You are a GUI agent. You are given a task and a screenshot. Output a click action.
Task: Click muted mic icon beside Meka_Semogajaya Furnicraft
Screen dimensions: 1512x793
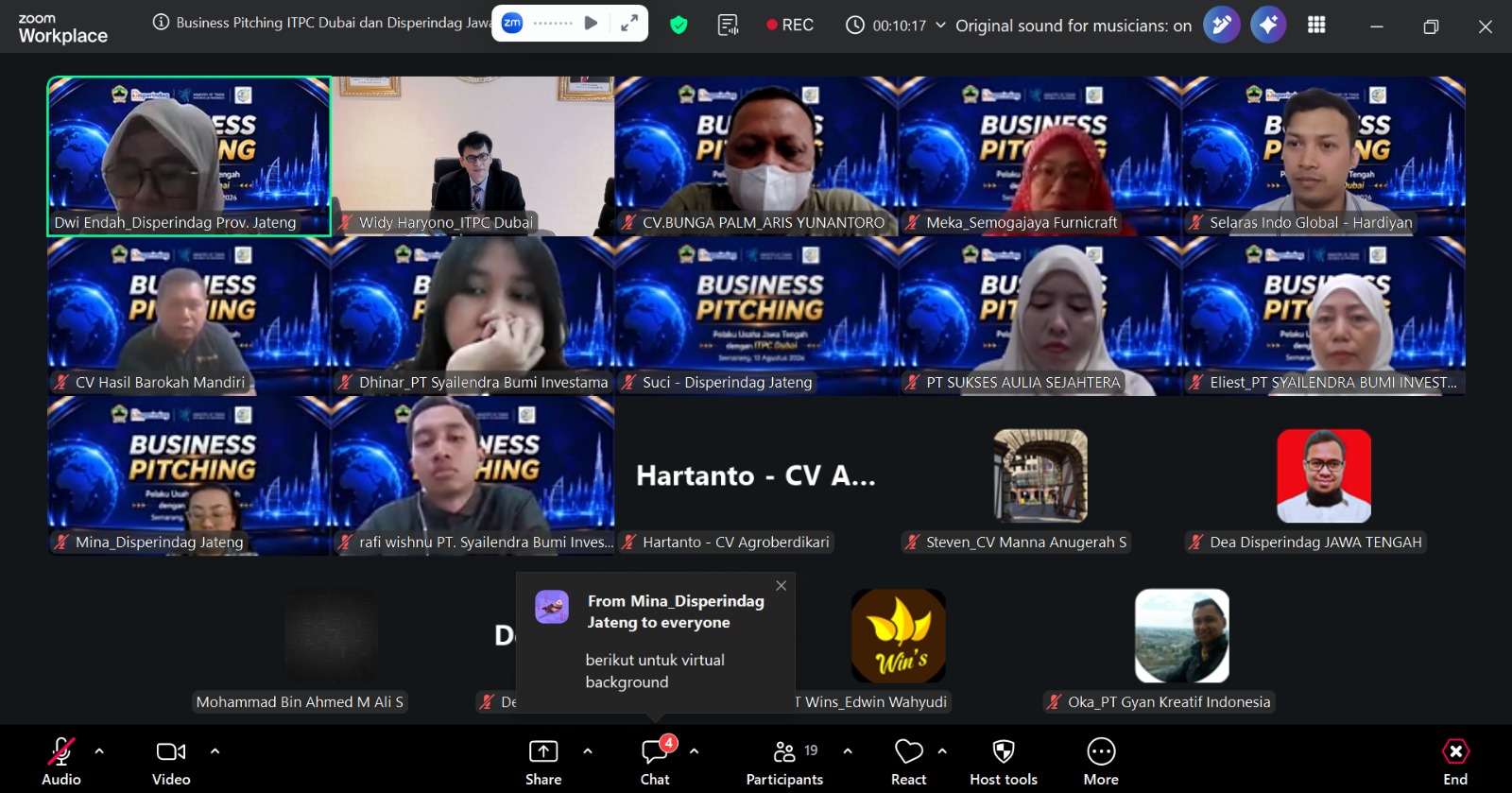click(x=913, y=223)
